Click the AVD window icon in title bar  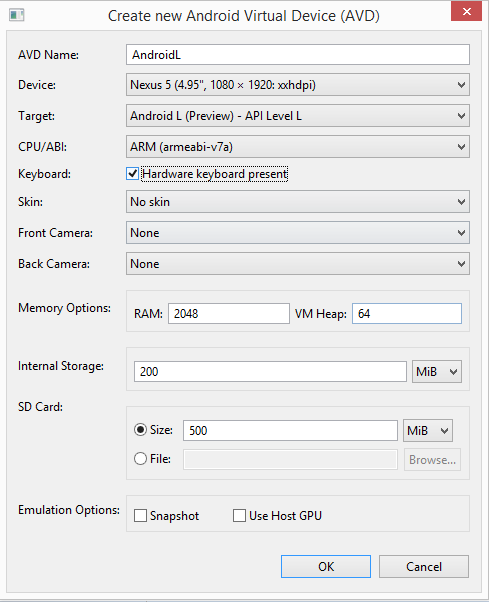click(x=17, y=15)
